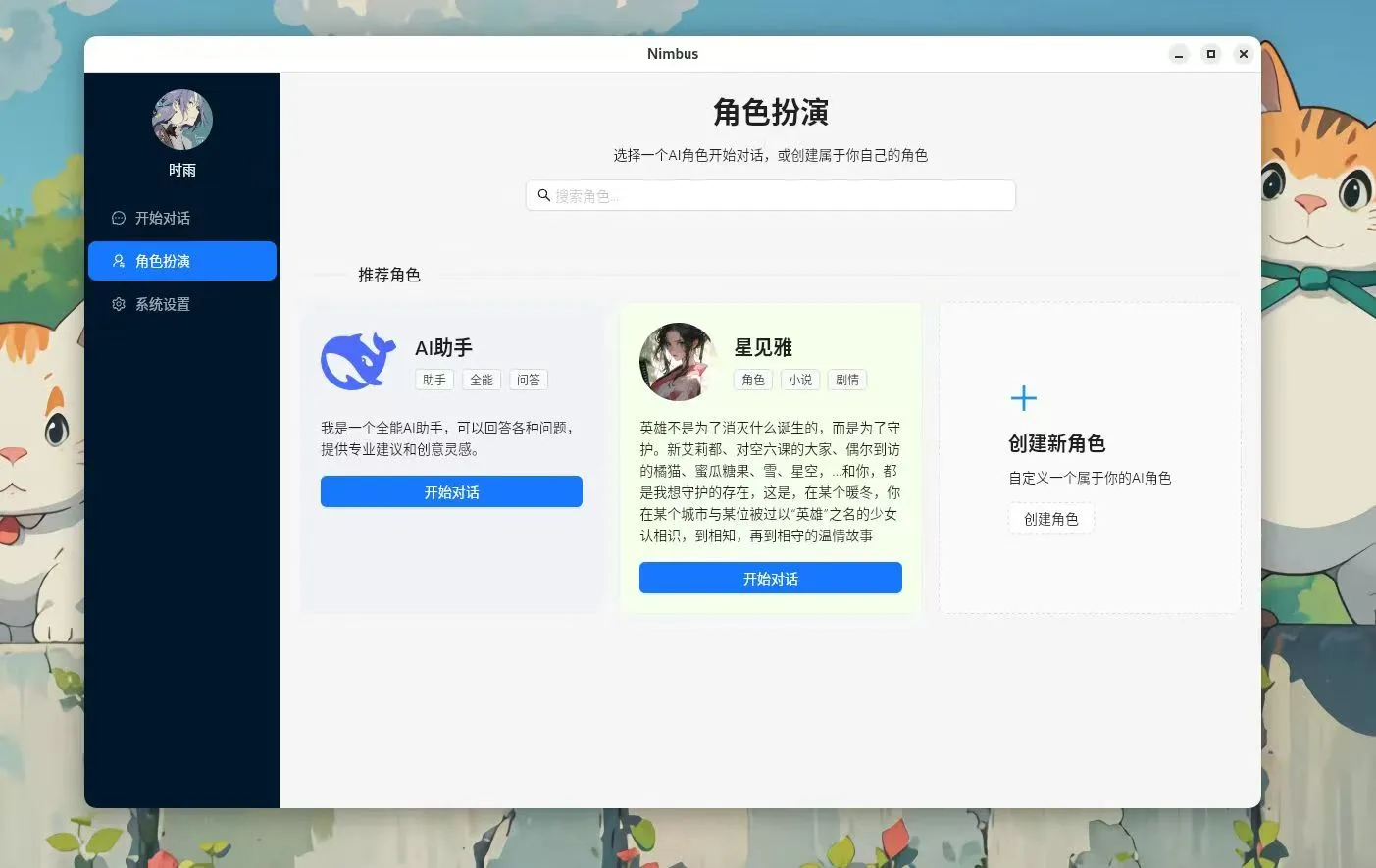Viewport: 1376px width, 868px height.
Task: Click the 小说 tag on 星见雅 card
Action: [x=800, y=380]
